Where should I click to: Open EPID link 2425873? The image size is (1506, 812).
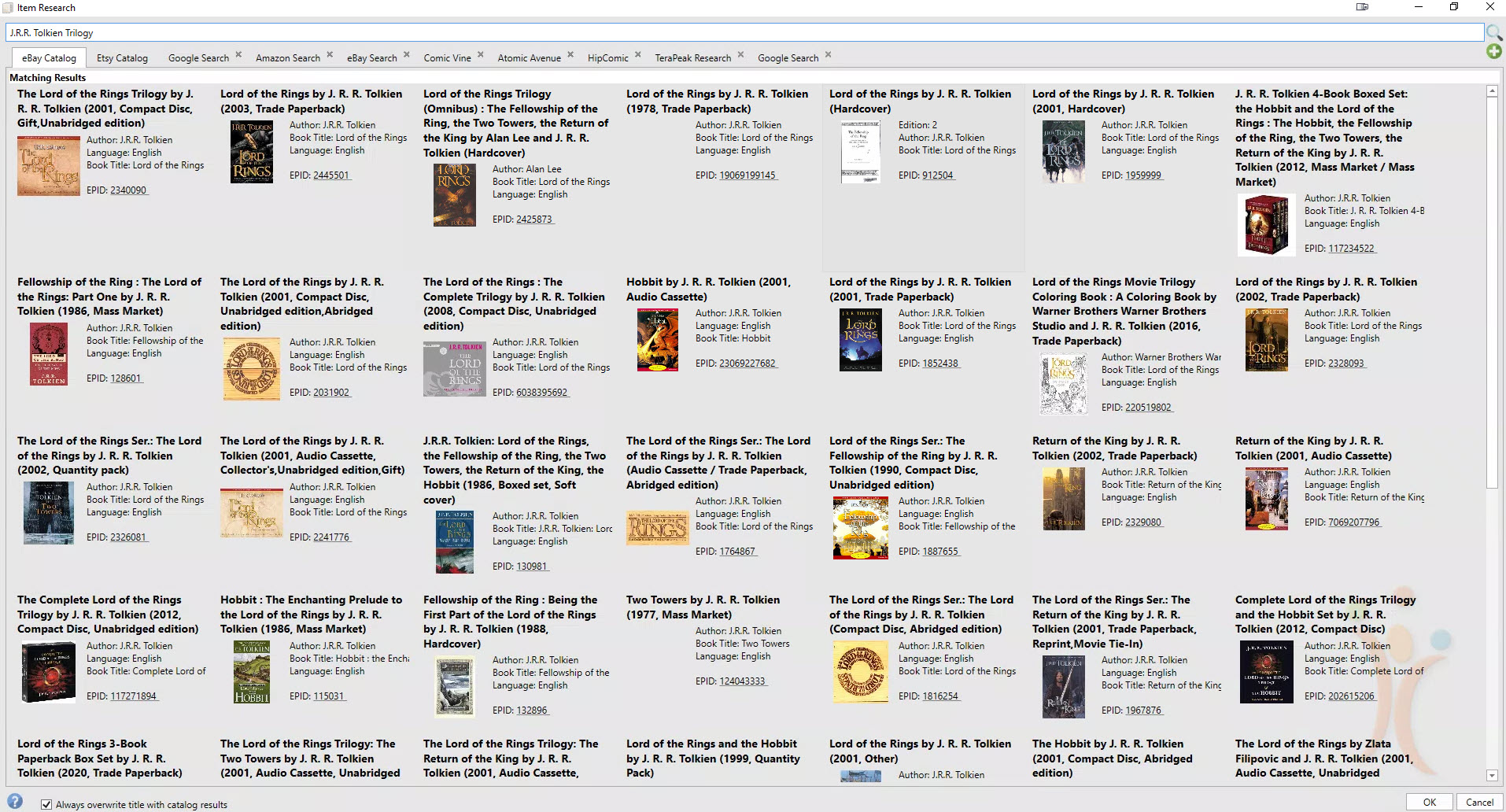[534, 220]
